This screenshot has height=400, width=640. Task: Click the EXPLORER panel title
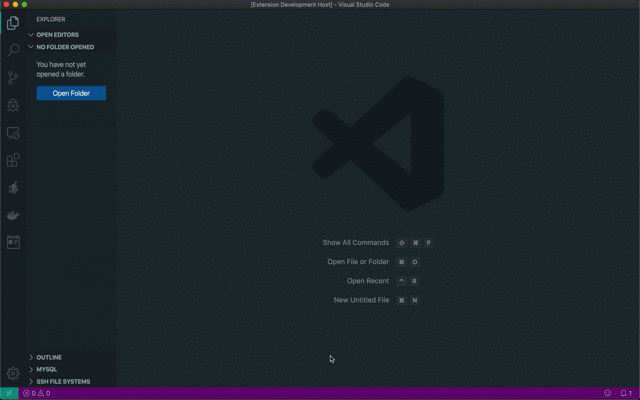(x=51, y=19)
